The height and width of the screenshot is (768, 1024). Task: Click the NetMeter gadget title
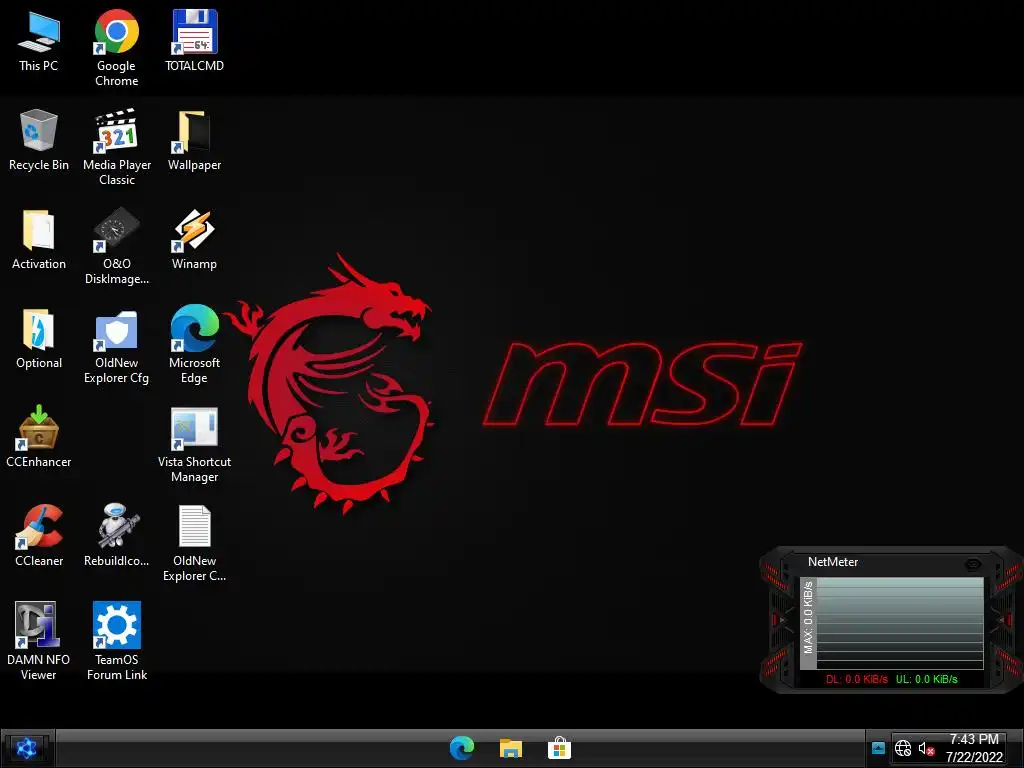pos(833,562)
